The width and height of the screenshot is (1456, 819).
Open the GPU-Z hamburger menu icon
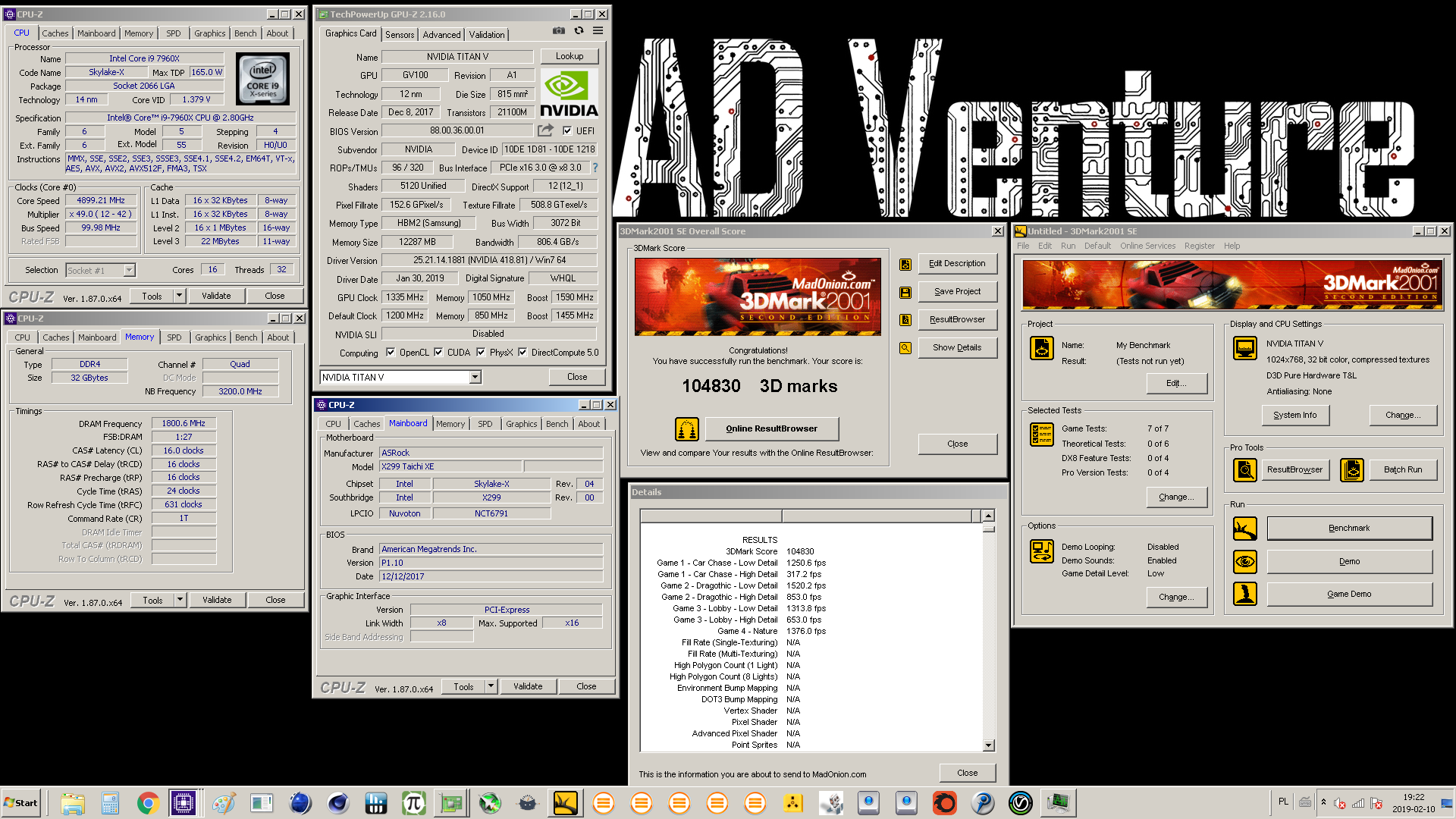click(x=598, y=31)
